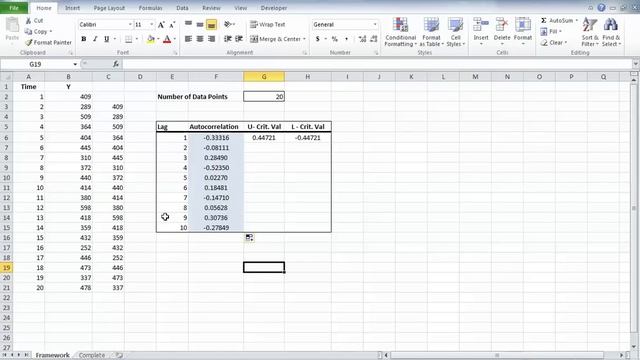This screenshot has height=360, width=640.
Task: Switch to the Developer tab
Action: (x=274, y=8)
